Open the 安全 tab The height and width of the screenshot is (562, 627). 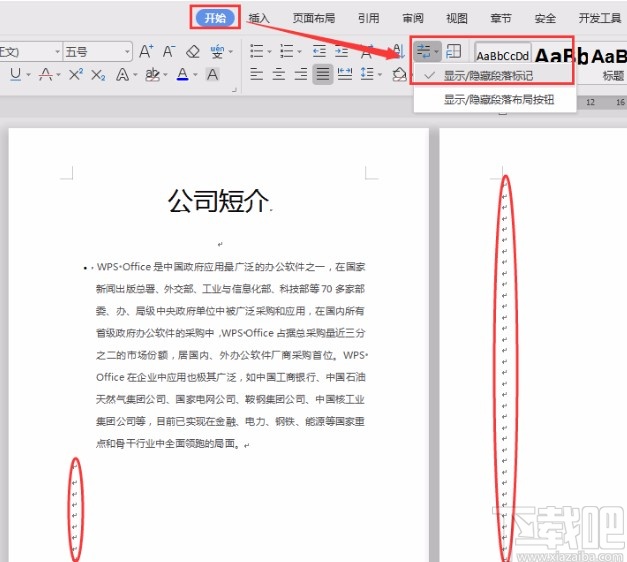click(x=545, y=18)
